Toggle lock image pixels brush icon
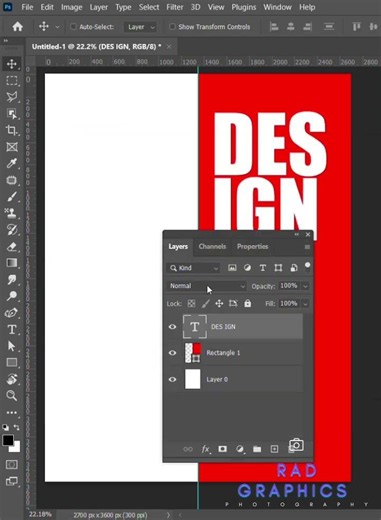 [x=206, y=303]
